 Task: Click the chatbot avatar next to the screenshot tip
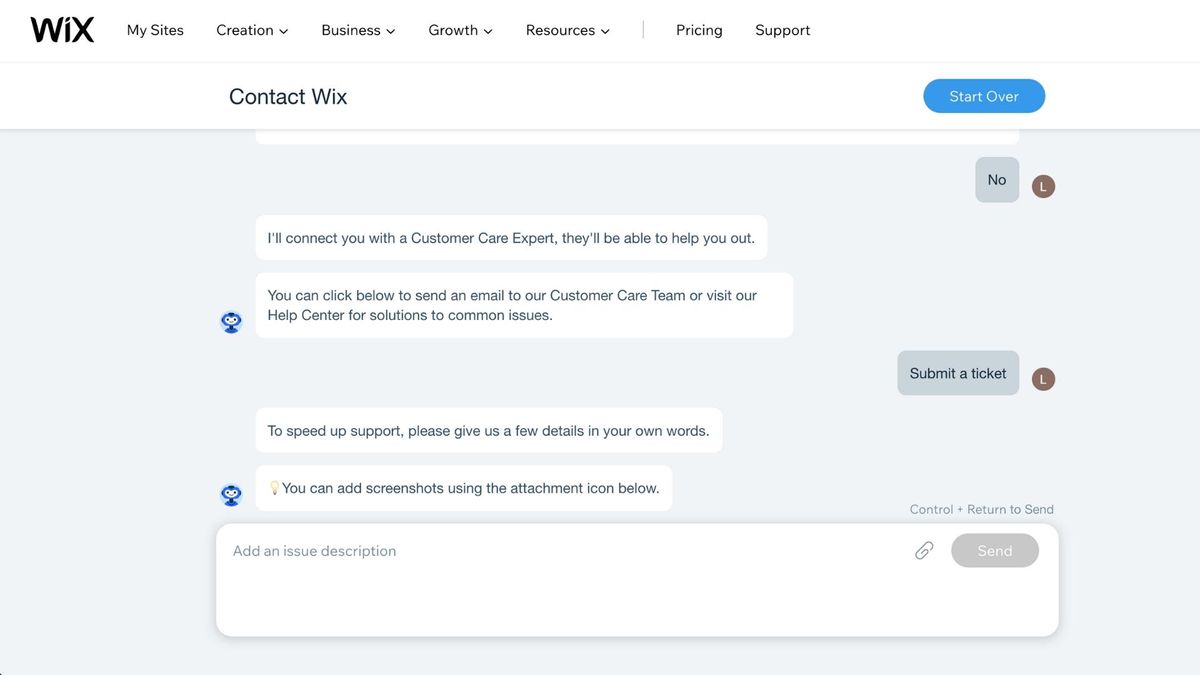tap(231, 493)
